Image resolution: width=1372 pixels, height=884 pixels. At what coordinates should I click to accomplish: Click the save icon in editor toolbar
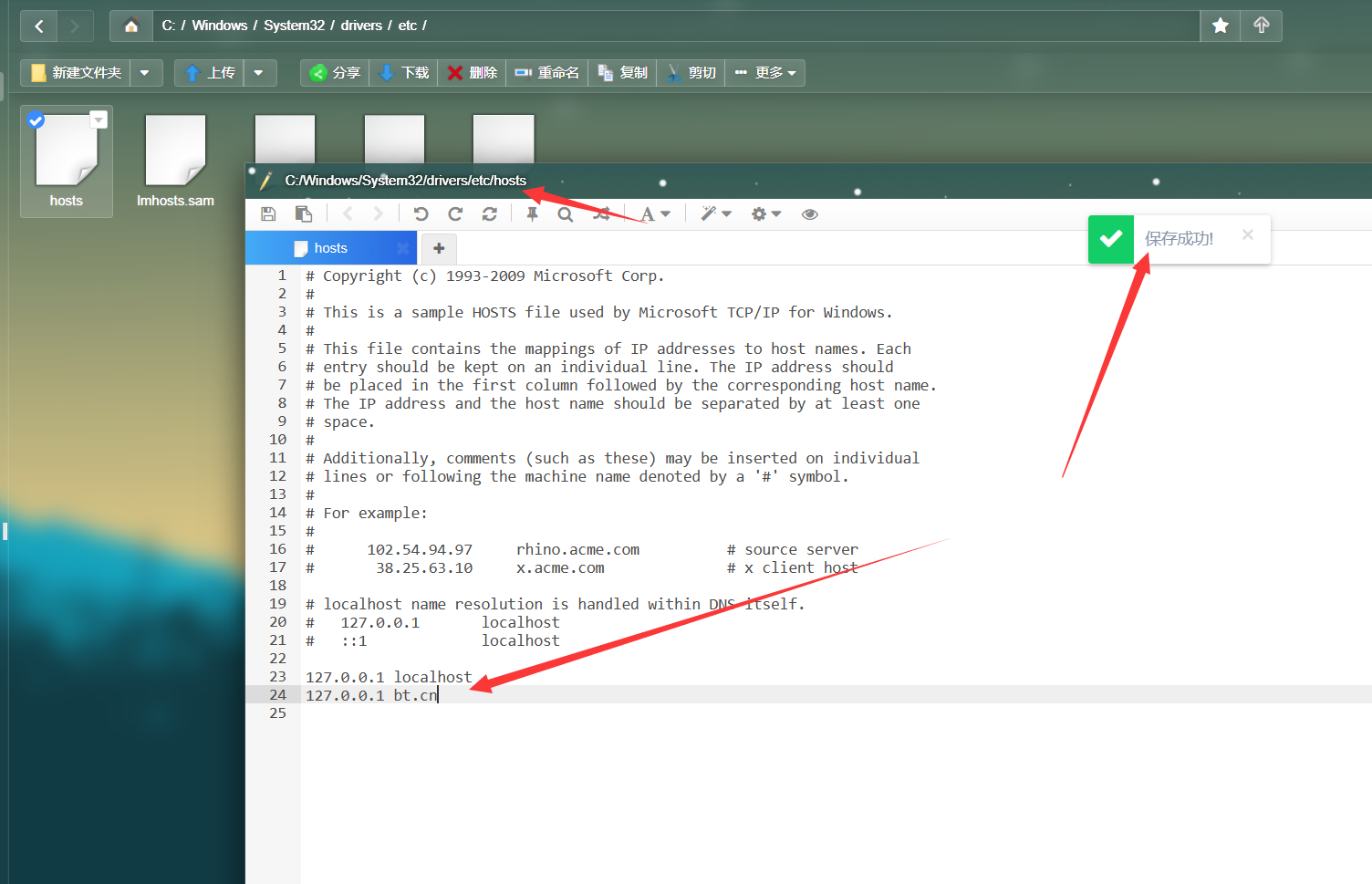click(x=268, y=213)
